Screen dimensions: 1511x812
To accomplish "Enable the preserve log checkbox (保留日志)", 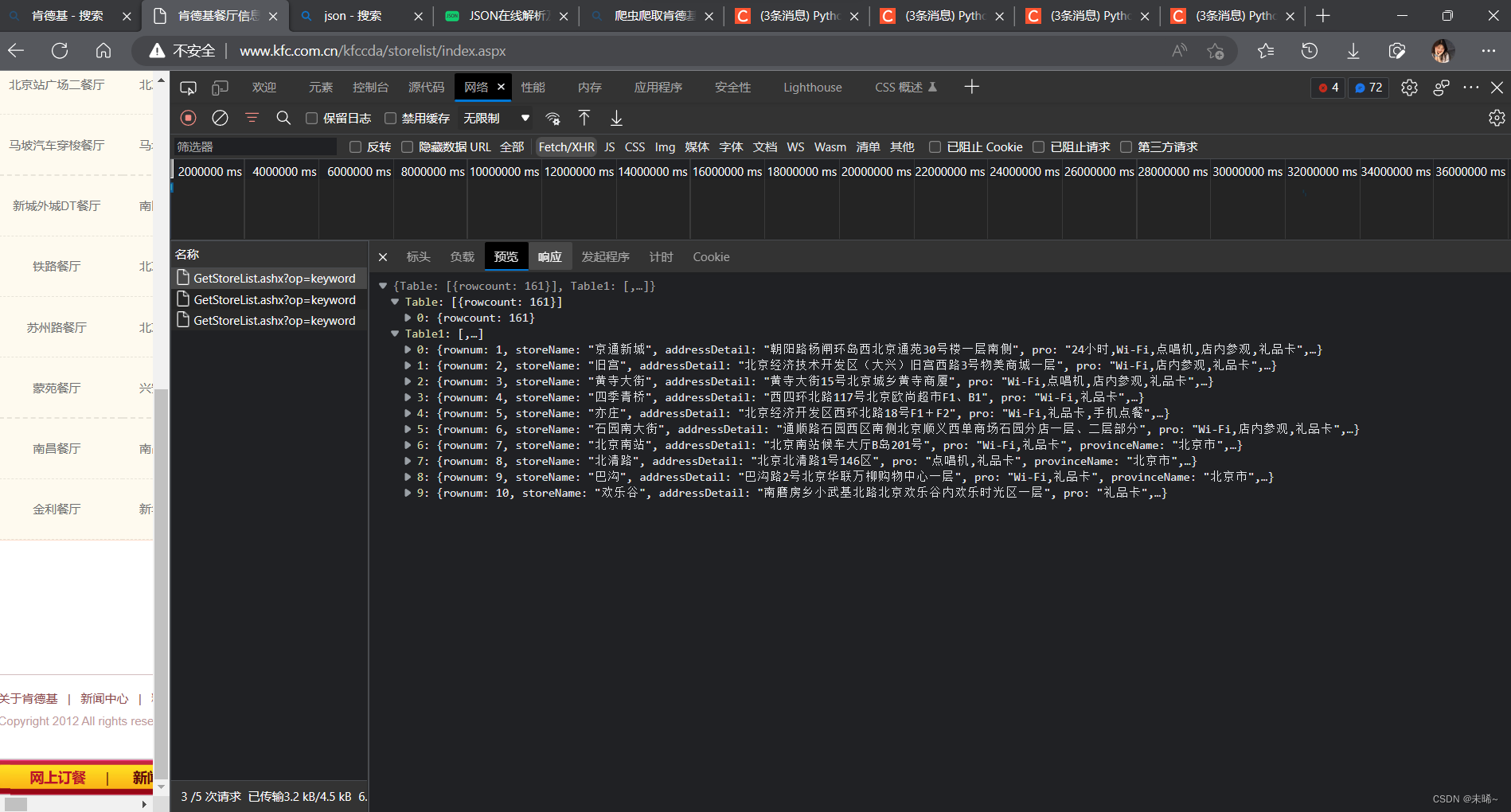I will [x=312, y=118].
